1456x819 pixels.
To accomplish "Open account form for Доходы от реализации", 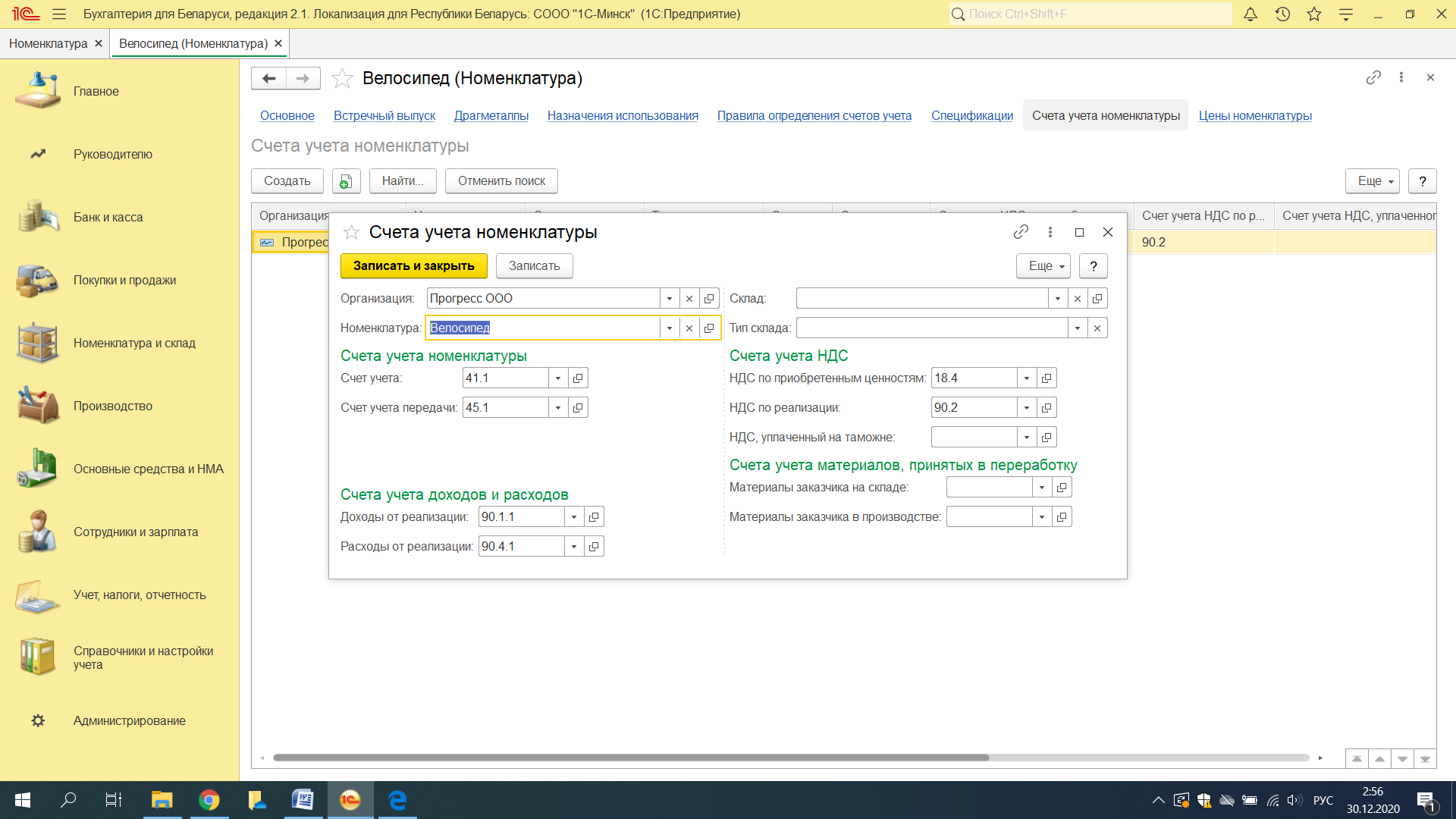I will pos(594,516).
